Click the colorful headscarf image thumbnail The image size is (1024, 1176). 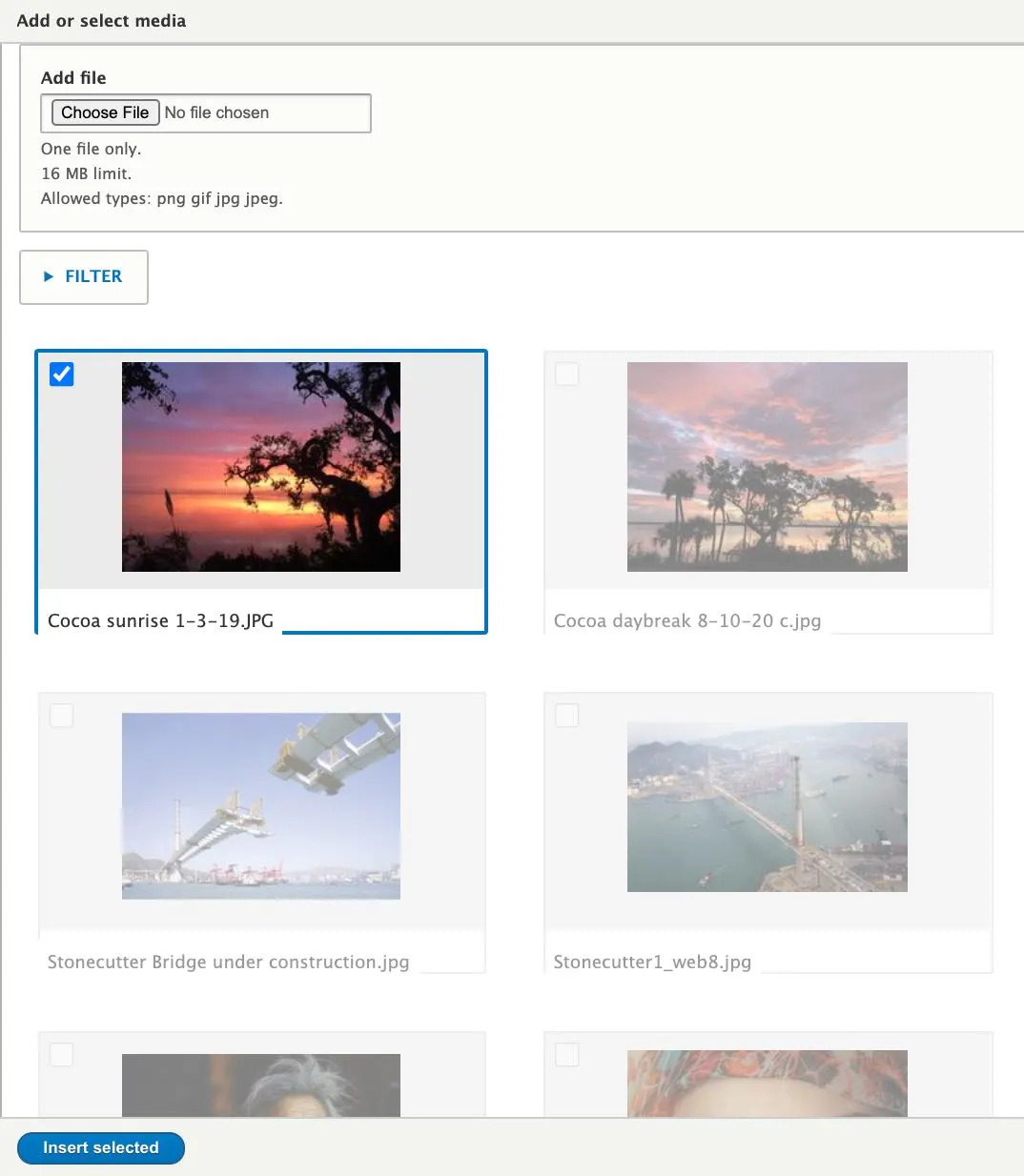(768, 1084)
